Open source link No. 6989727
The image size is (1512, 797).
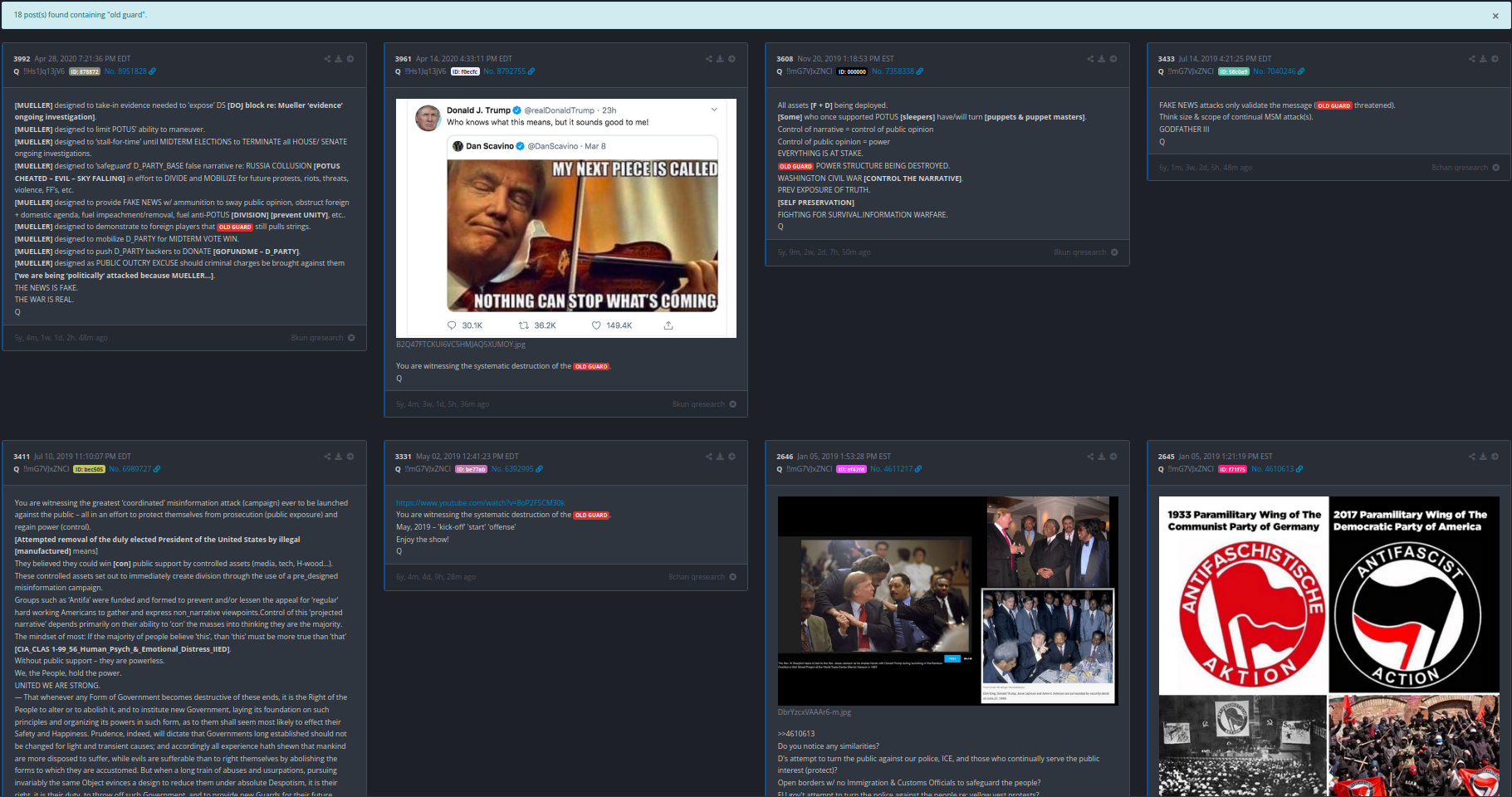coord(135,469)
